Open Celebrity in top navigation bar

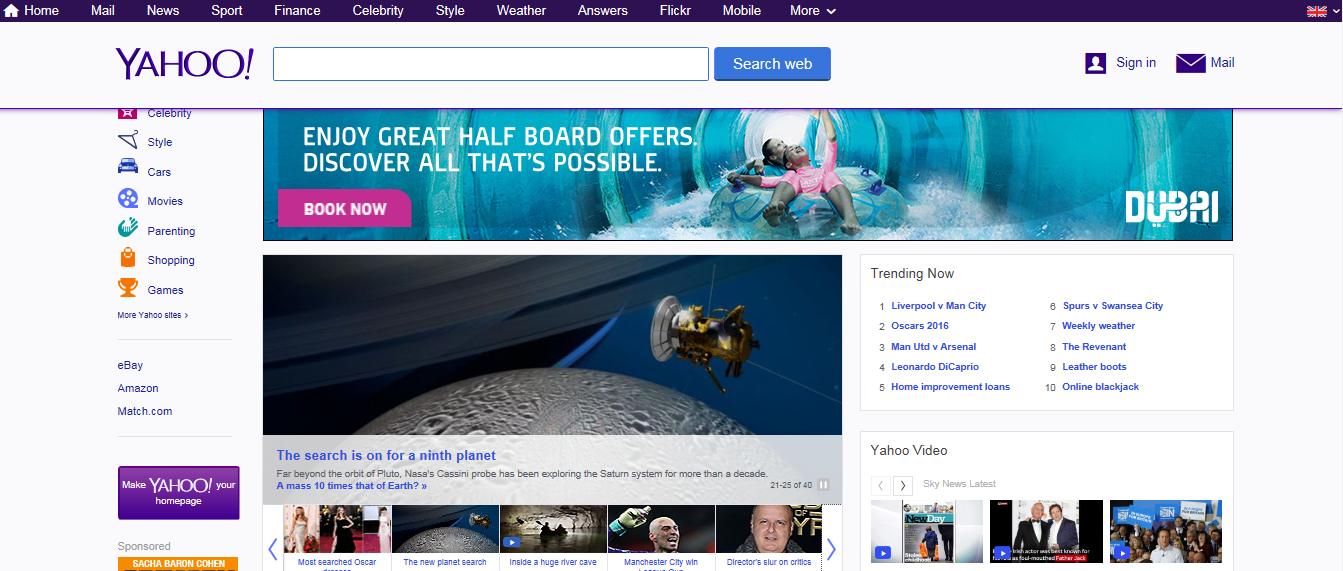point(378,10)
